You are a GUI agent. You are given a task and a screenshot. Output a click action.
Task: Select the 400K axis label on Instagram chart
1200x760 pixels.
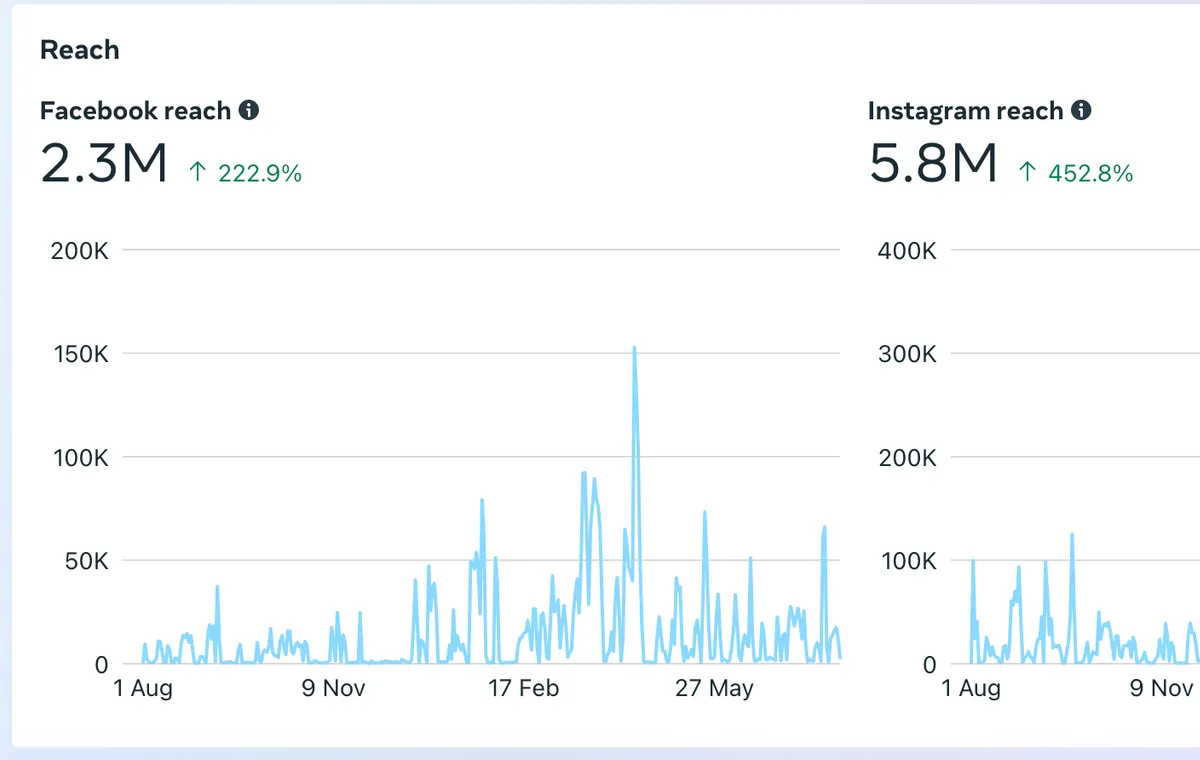point(907,250)
